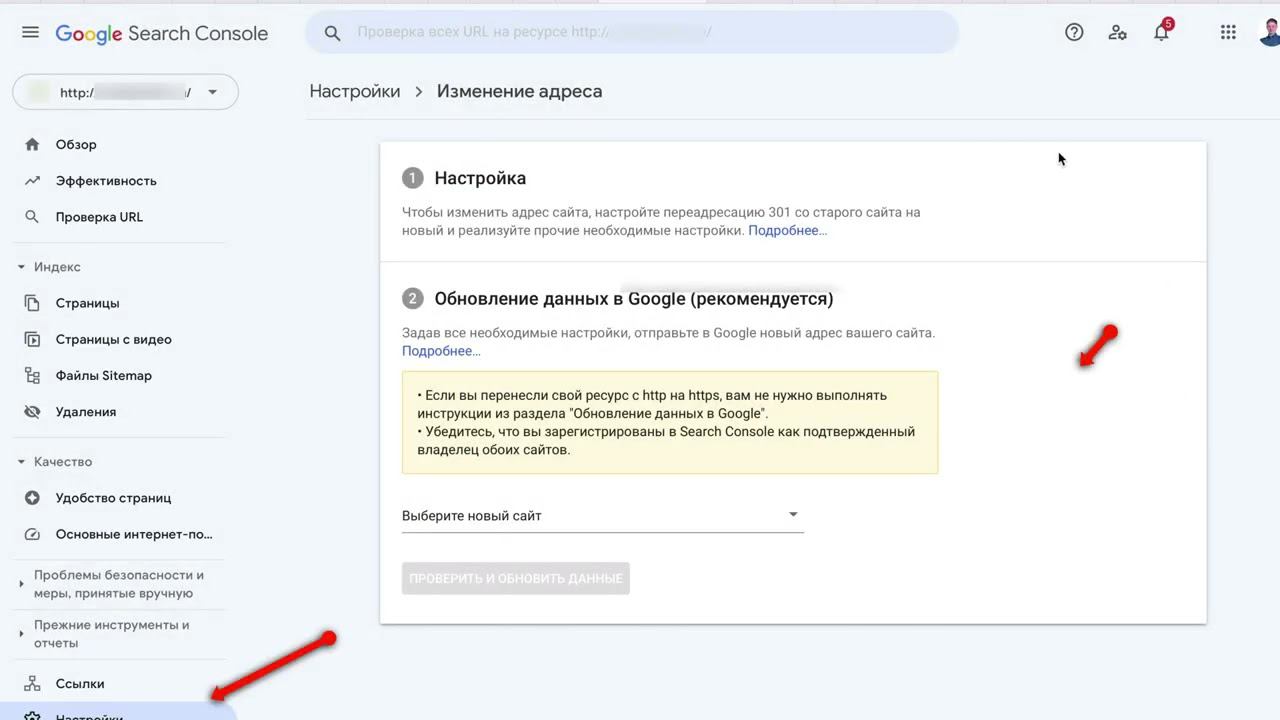Image resolution: width=1280 pixels, height=720 pixels.
Task: Click the Overview home icon
Action: pos(33,145)
